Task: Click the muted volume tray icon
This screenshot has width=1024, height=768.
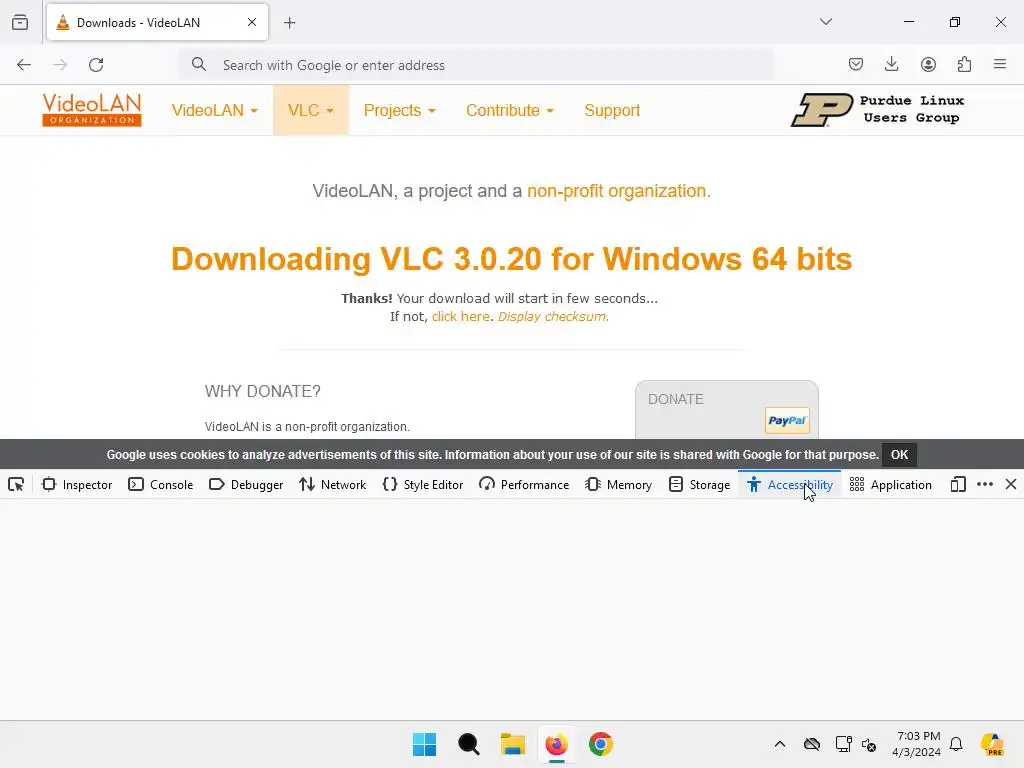Action: pyautogui.click(x=869, y=744)
